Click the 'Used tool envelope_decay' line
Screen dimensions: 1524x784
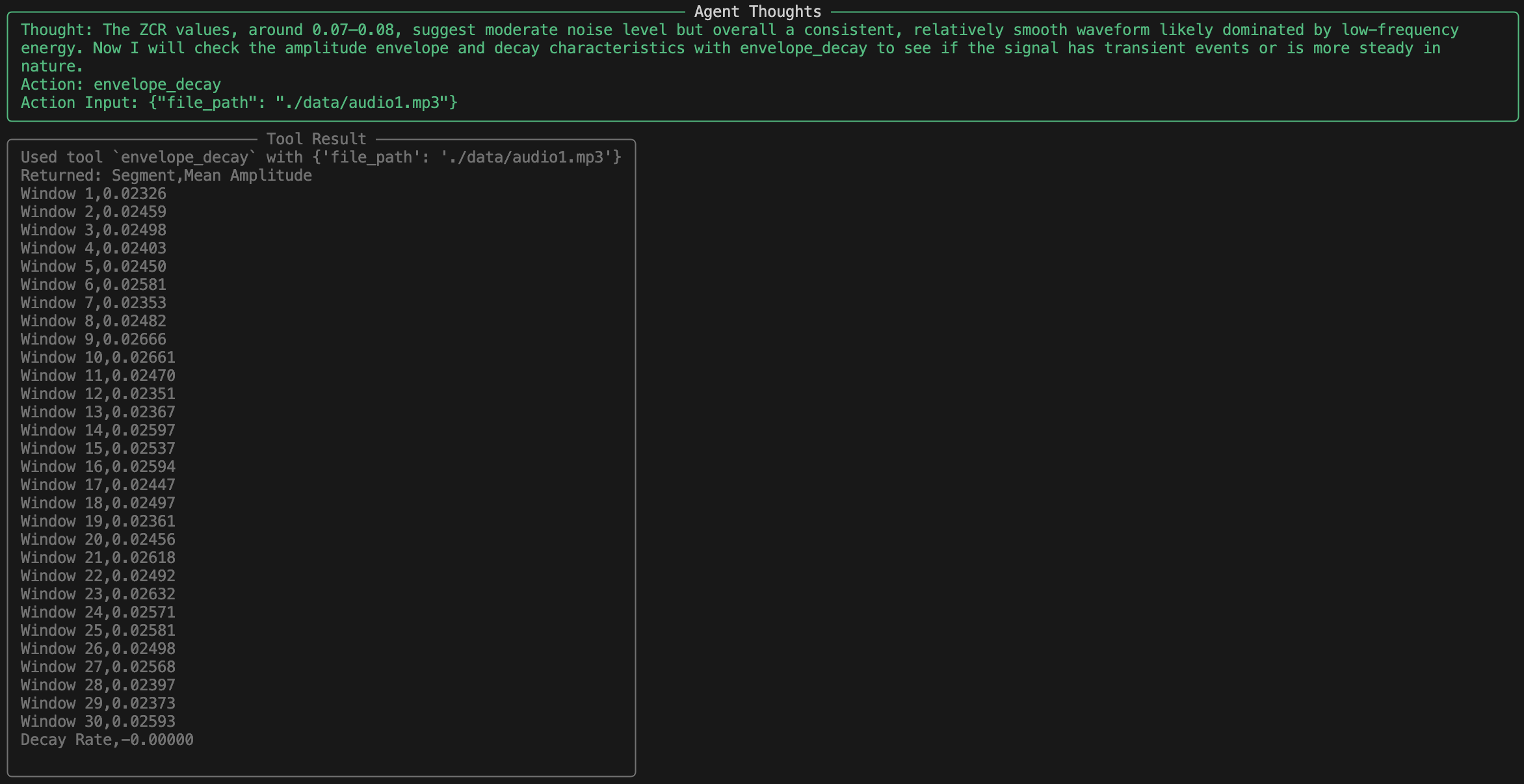(x=321, y=157)
